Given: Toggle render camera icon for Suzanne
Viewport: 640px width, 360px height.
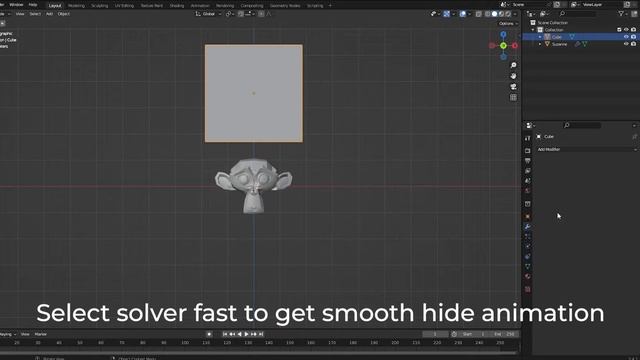Looking at the screenshot, I should (633, 44).
